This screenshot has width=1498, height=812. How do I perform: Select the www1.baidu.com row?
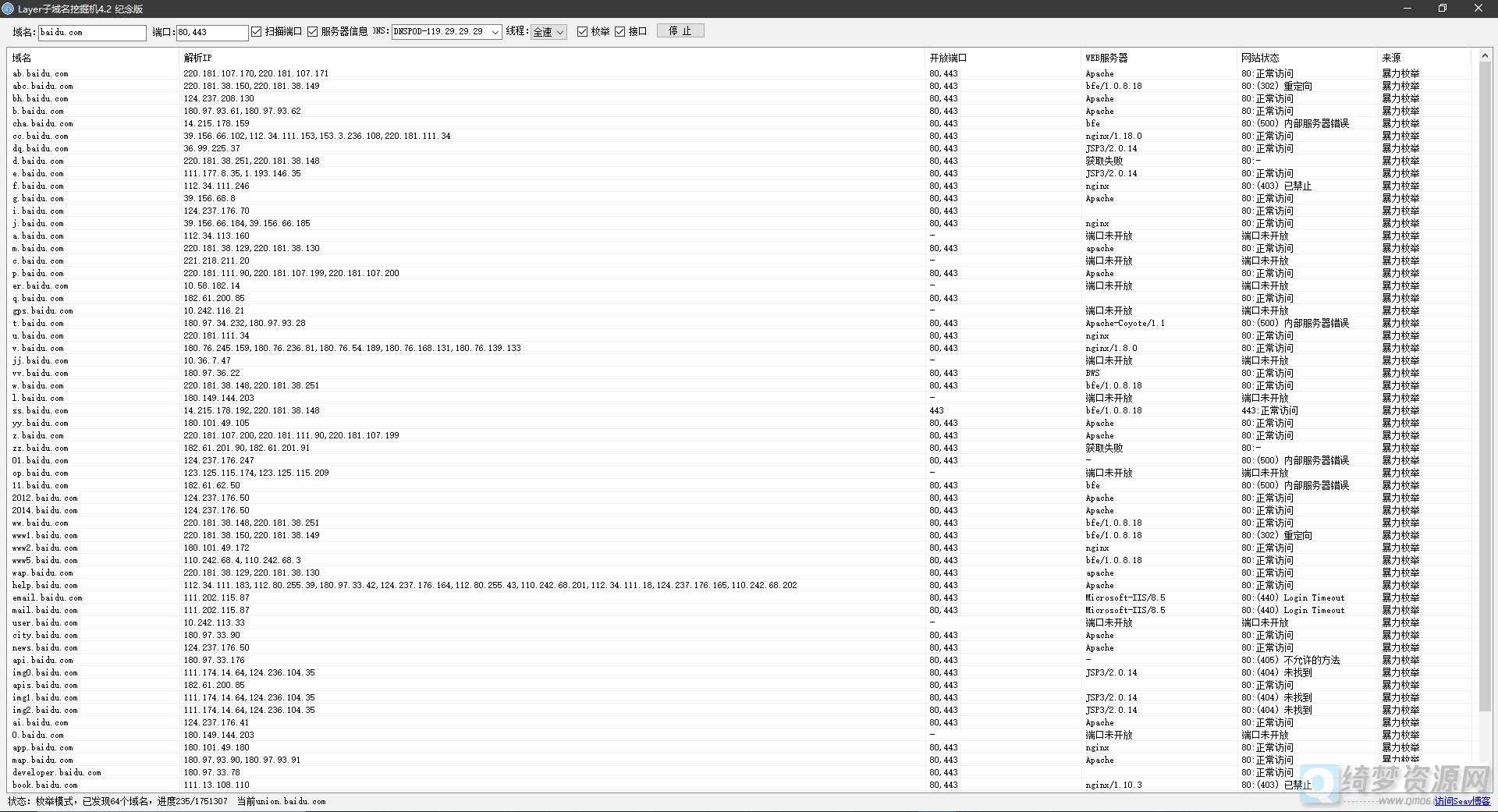point(741,535)
